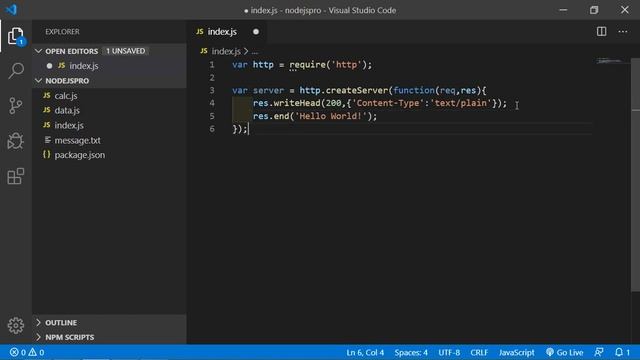Click on createServer in line 3
This screenshot has height=360, width=640.
[356, 91]
